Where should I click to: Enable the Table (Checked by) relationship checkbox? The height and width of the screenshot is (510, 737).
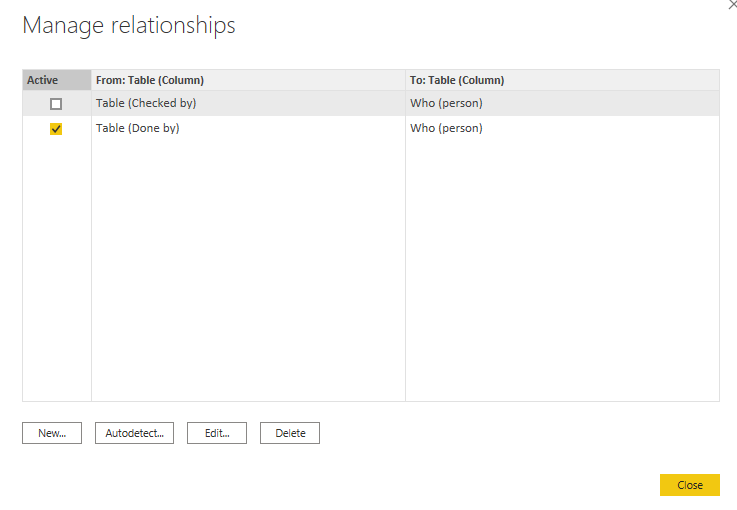[56, 104]
